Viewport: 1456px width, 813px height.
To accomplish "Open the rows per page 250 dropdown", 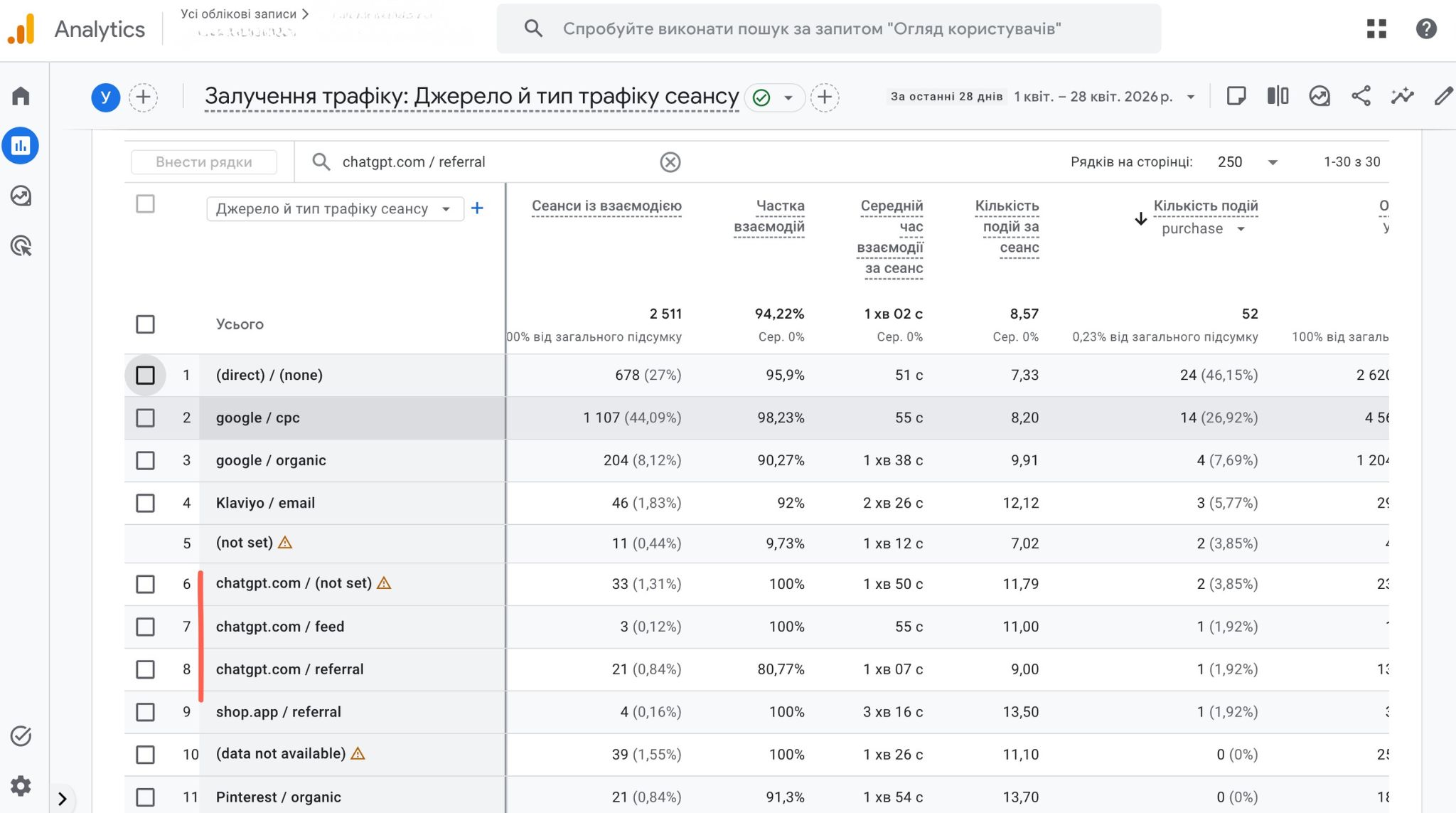I will click(x=1247, y=162).
